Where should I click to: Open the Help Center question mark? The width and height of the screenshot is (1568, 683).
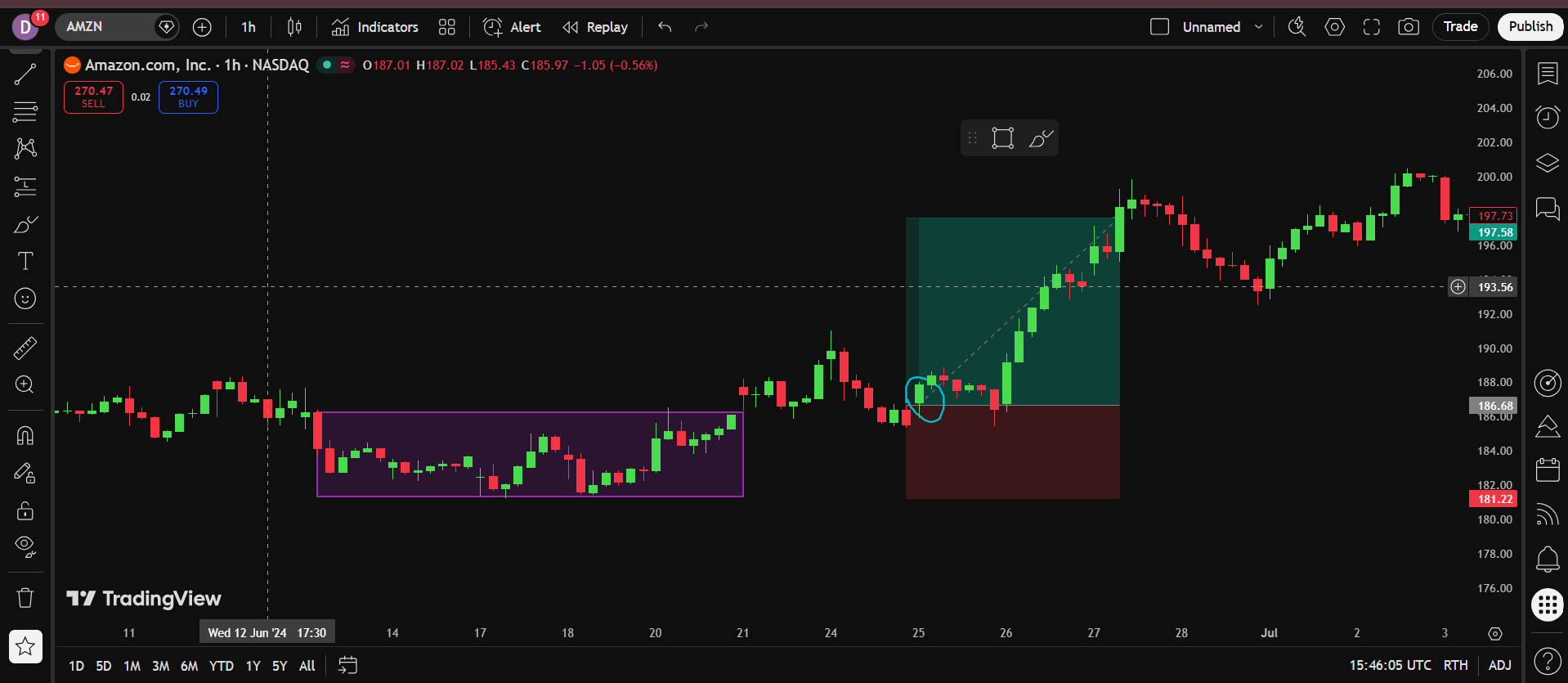pyautogui.click(x=1548, y=660)
